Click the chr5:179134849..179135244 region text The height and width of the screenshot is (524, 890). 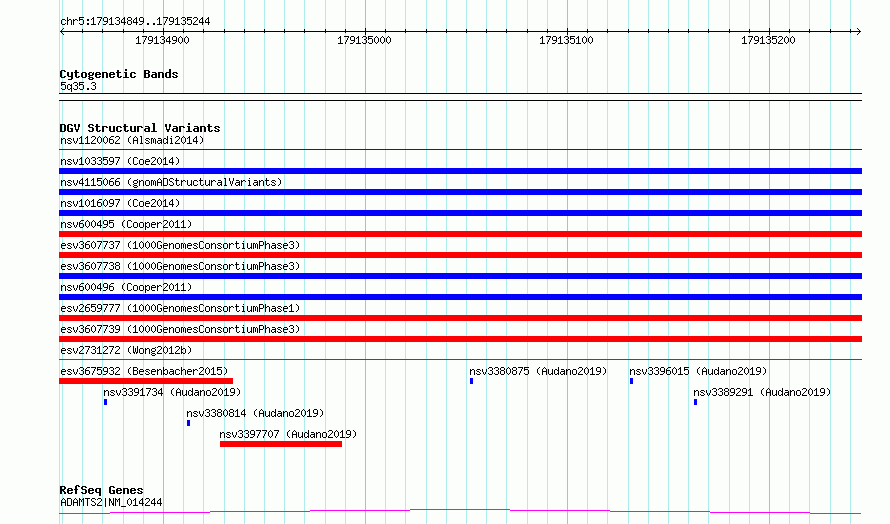pyautogui.click(x=135, y=21)
